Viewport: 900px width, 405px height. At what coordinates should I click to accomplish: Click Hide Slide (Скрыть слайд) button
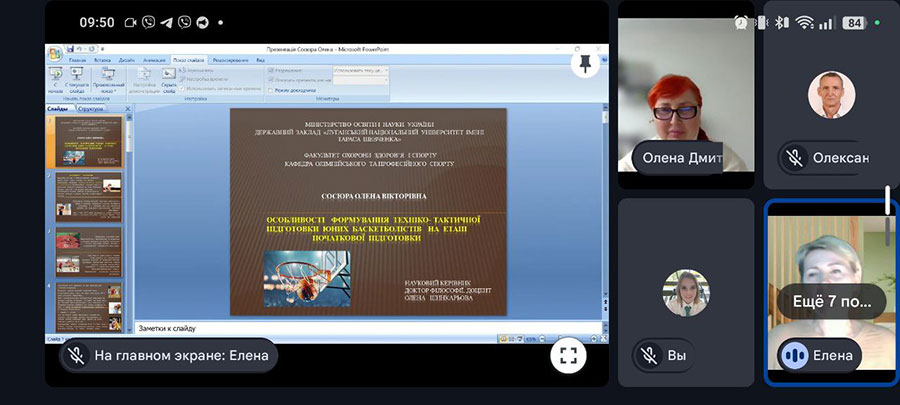pos(168,80)
